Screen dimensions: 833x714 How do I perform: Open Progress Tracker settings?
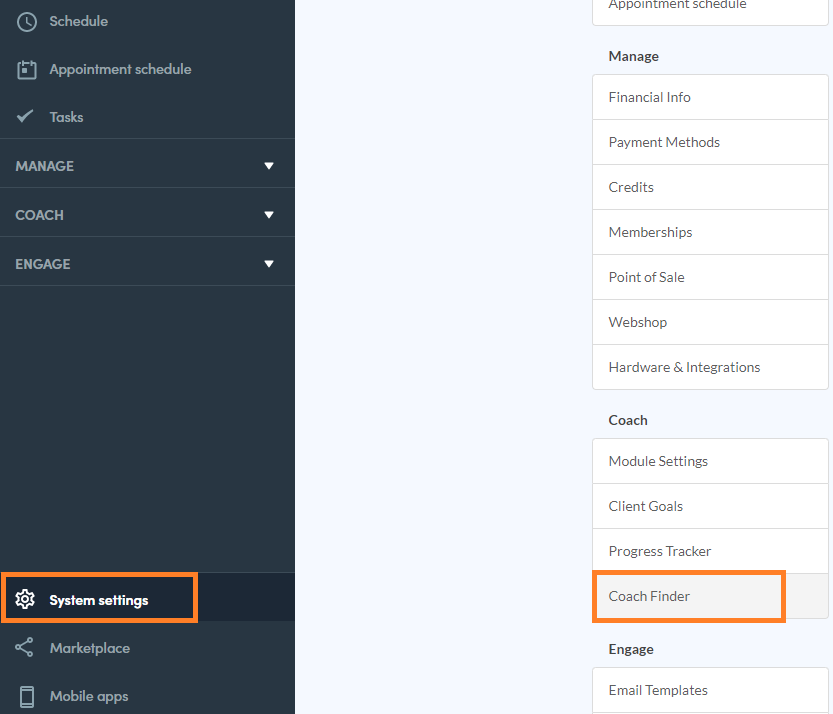pos(710,551)
